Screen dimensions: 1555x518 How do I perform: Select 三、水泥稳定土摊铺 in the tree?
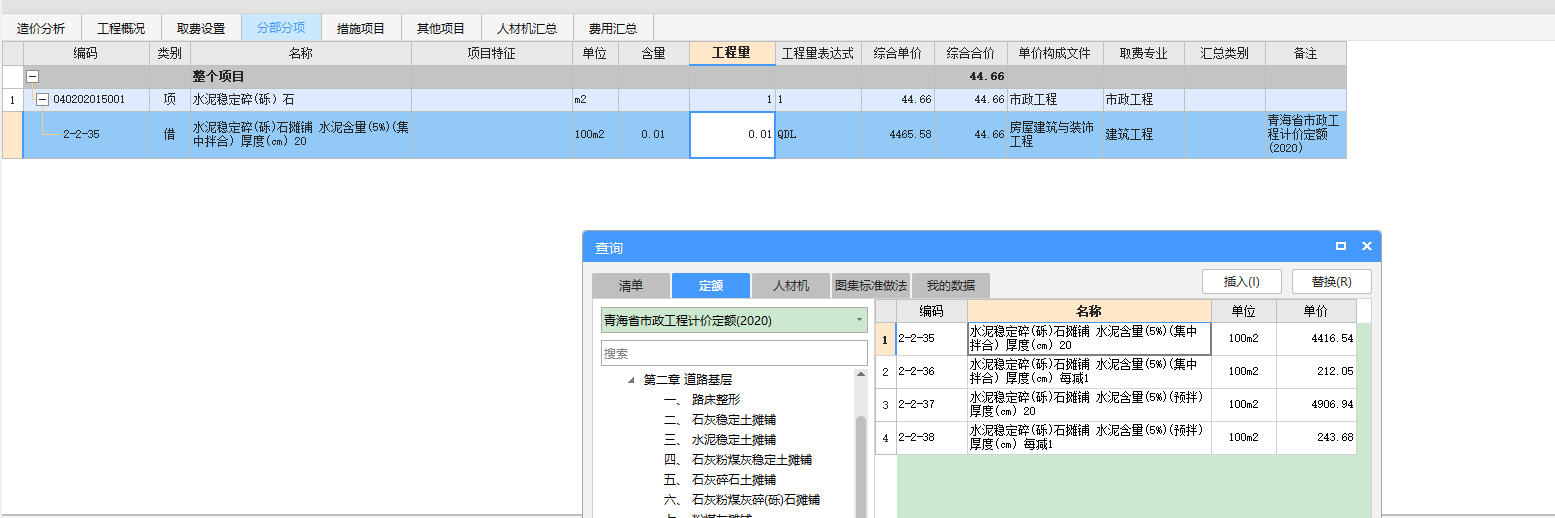[719, 440]
